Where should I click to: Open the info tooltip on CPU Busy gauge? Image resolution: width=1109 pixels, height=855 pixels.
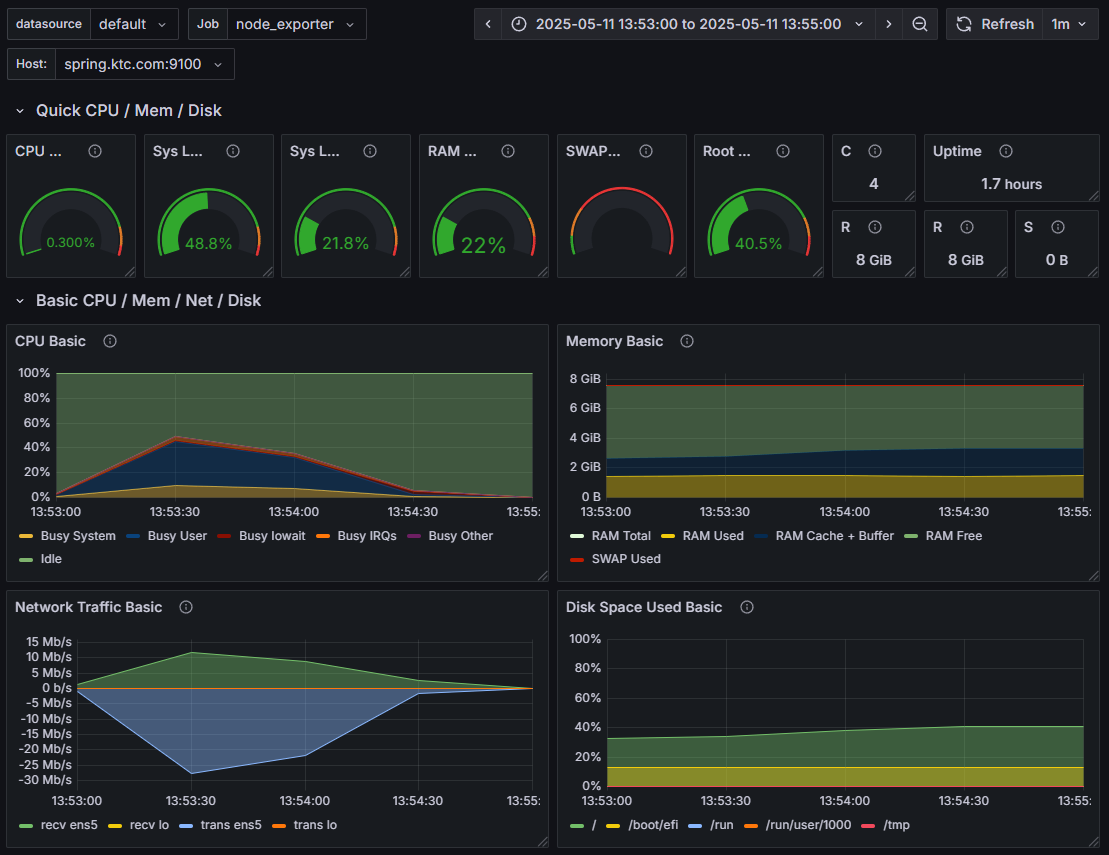95,151
